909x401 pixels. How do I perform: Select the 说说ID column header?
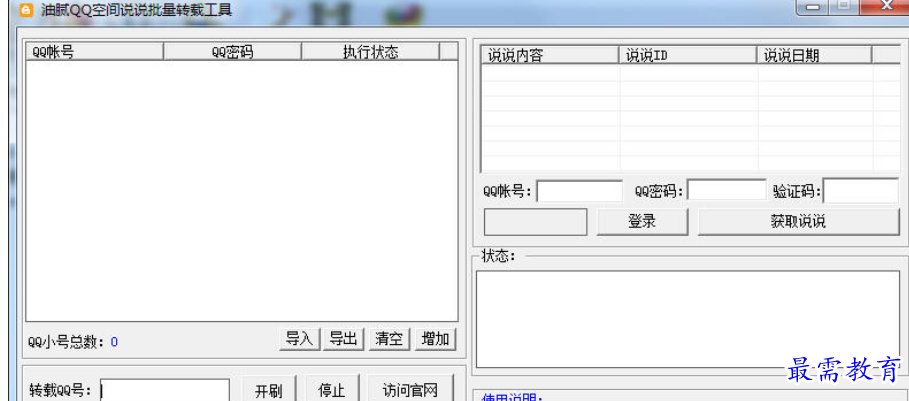(688, 55)
